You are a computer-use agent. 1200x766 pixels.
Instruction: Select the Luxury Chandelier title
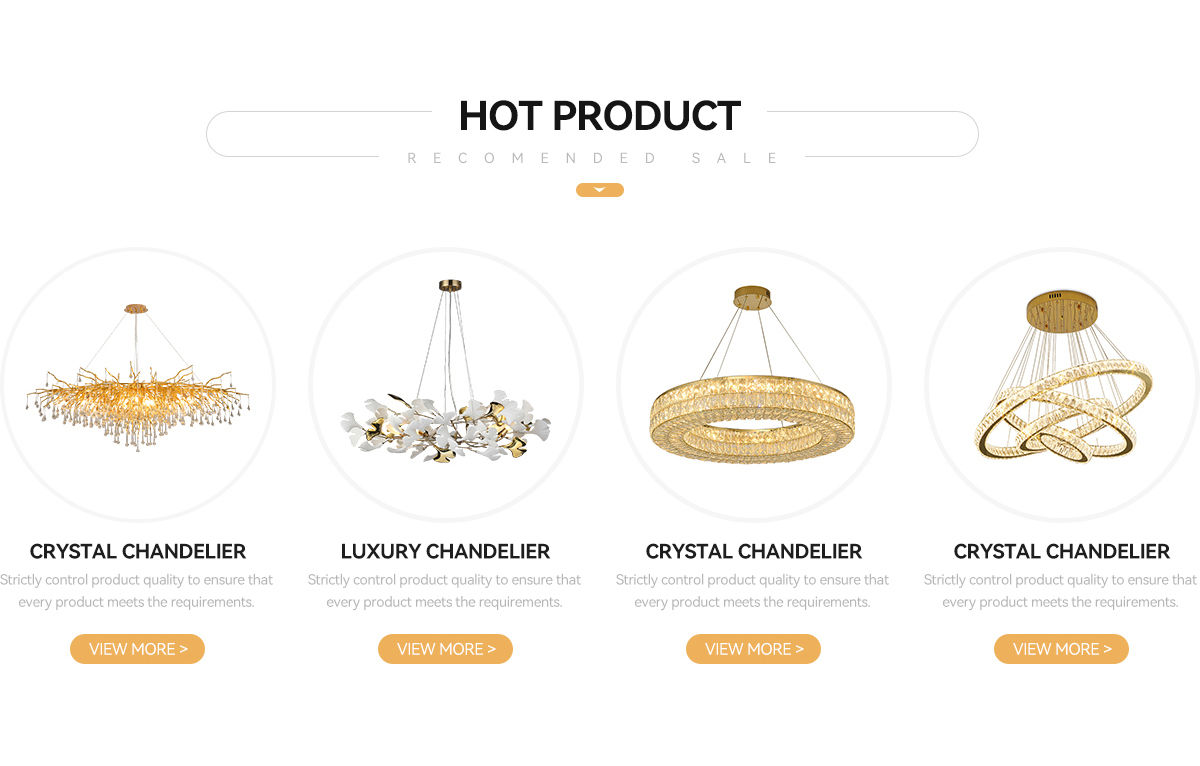click(x=445, y=551)
